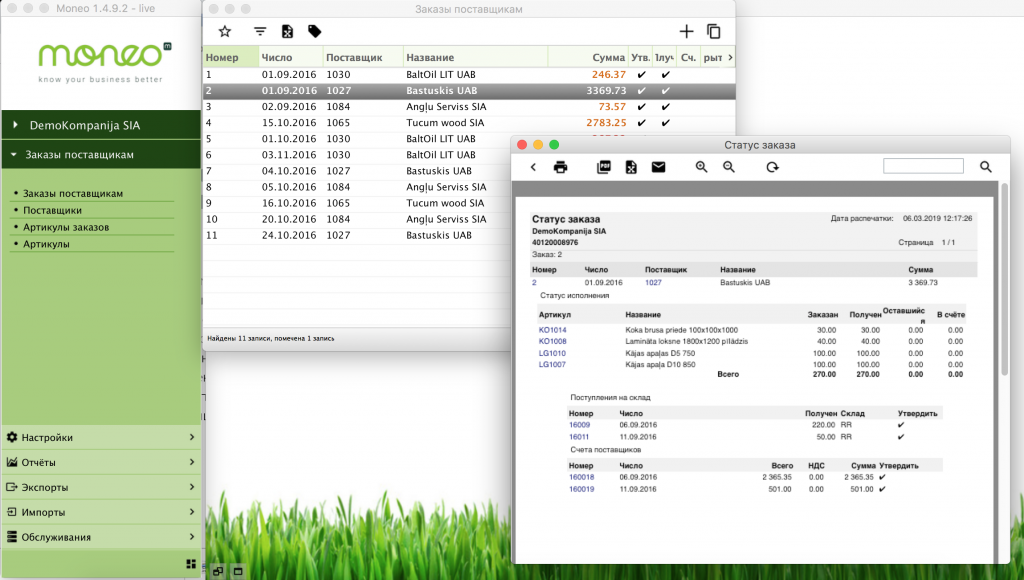Click the Утв. checkmark for order 1
1024x580 pixels.
tap(641, 75)
